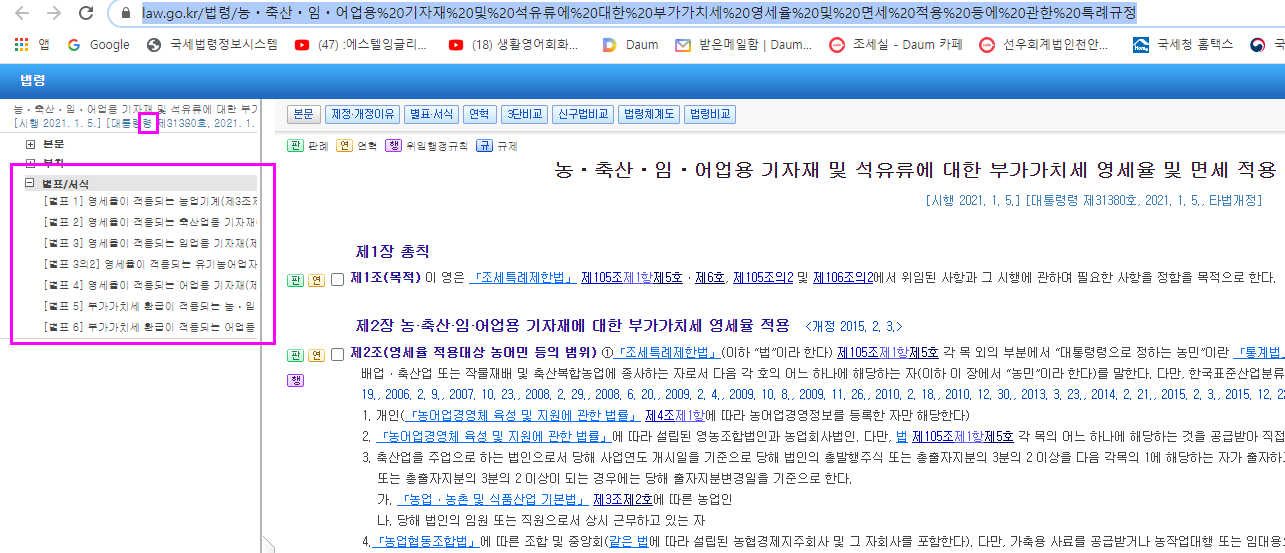The width and height of the screenshot is (1285, 553).
Task: Reload the current page
Action: point(86,14)
